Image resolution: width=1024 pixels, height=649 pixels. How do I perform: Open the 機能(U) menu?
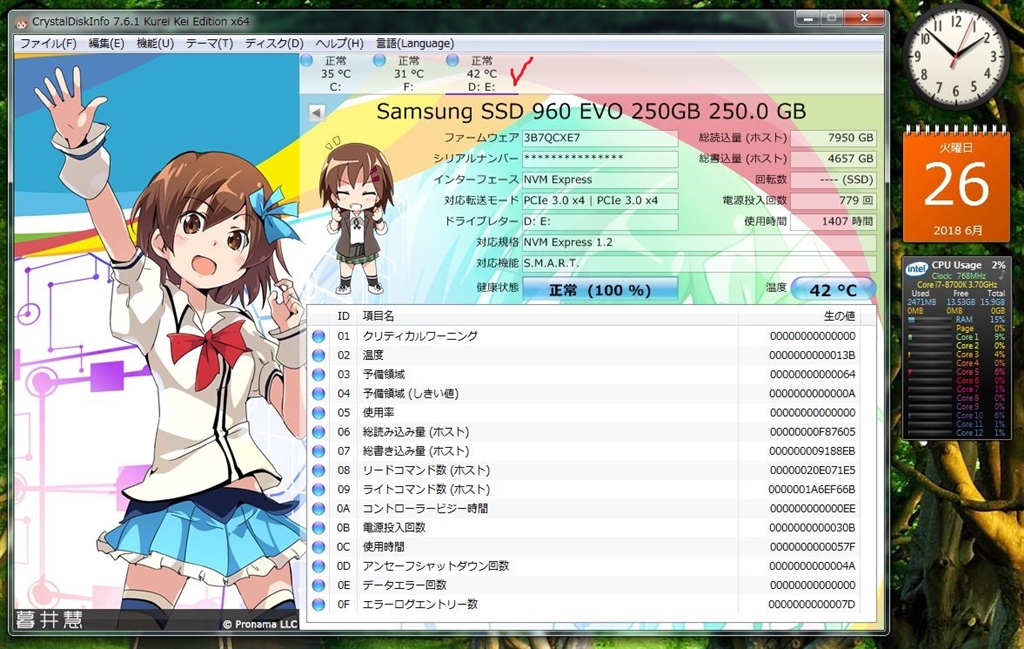(x=155, y=43)
